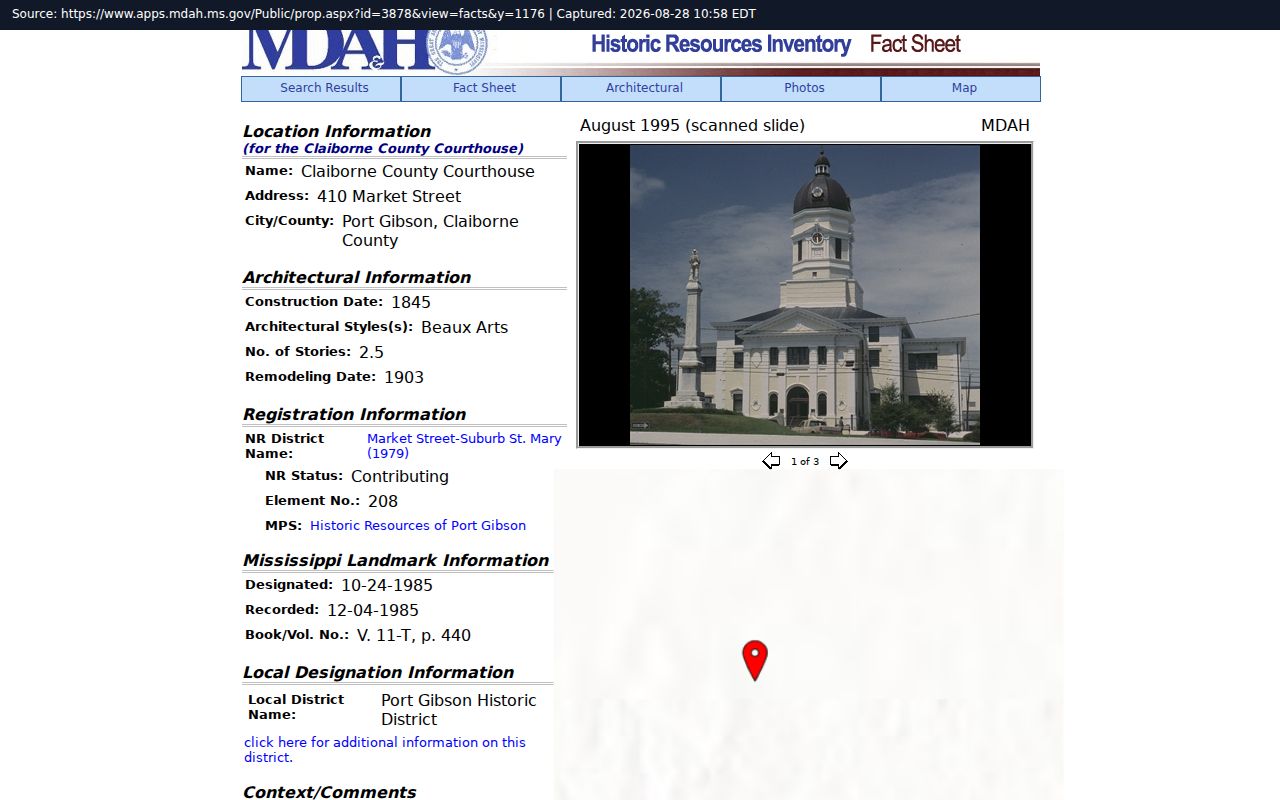Click the MDAH photo credit text

point(1005,126)
